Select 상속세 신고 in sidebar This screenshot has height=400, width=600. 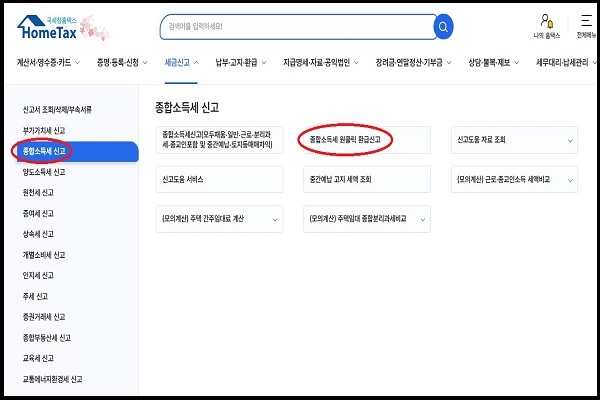[38, 234]
